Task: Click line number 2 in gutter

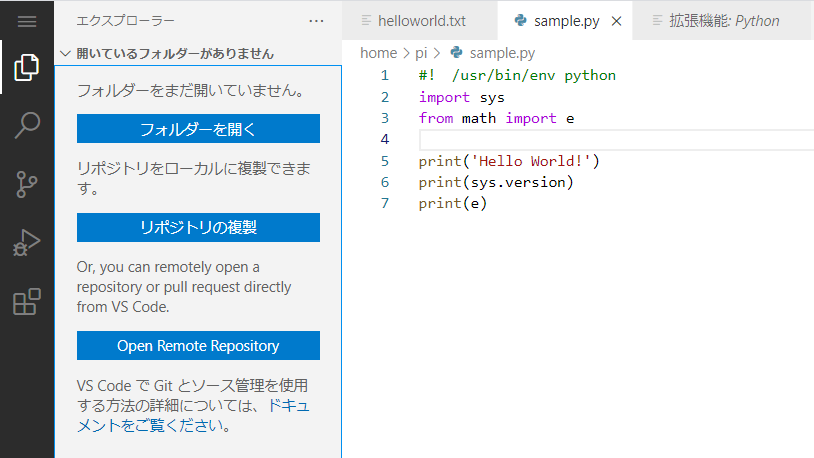Action: [x=385, y=97]
